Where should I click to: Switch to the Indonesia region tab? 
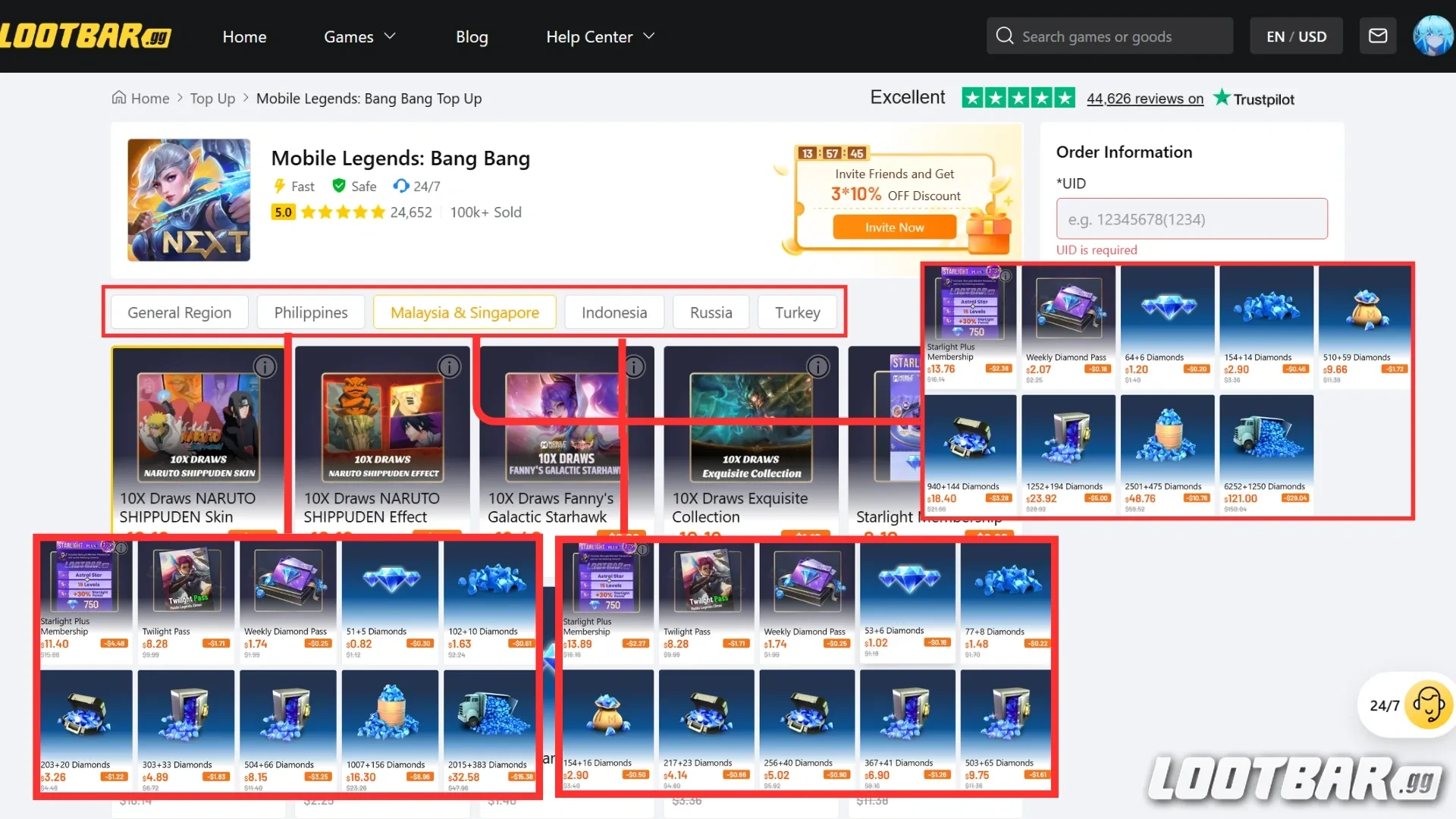[614, 312]
